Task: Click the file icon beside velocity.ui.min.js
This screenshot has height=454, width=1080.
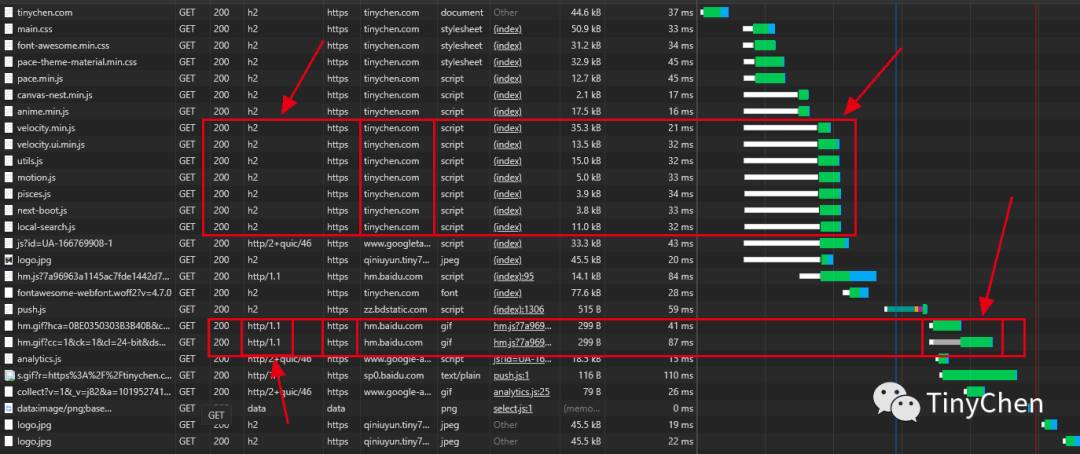Action: tap(8, 144)
